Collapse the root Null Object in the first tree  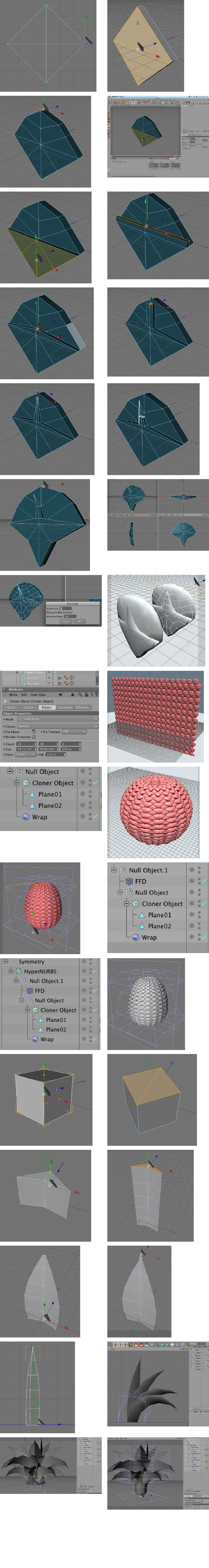coord(10,772)
